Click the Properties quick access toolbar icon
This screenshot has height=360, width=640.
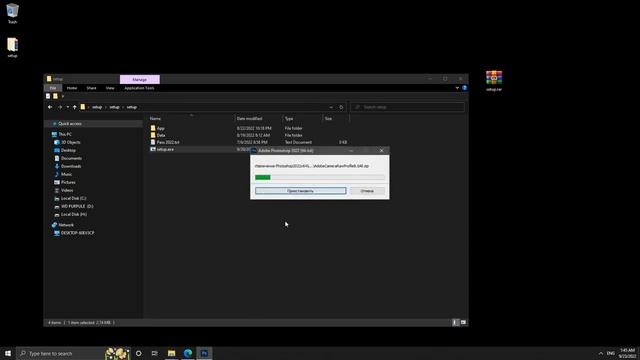(x=48, y=96)
